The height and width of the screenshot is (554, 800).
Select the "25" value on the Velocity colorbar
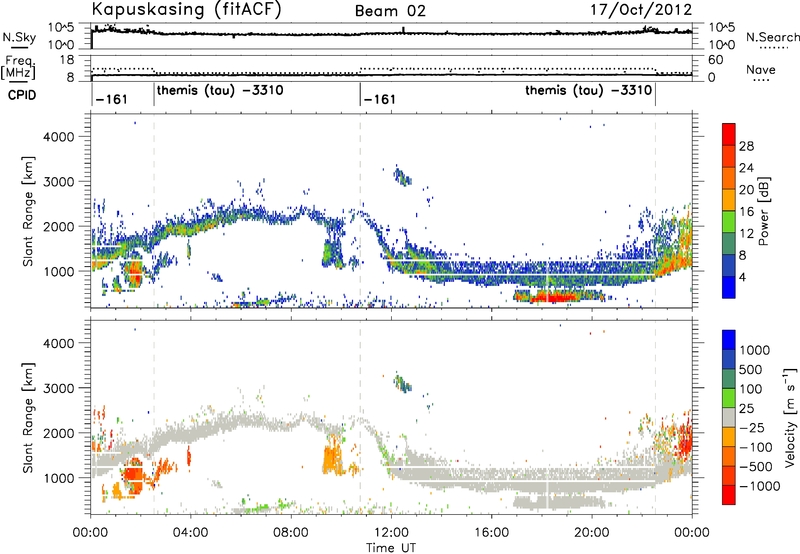pos(747,408)
